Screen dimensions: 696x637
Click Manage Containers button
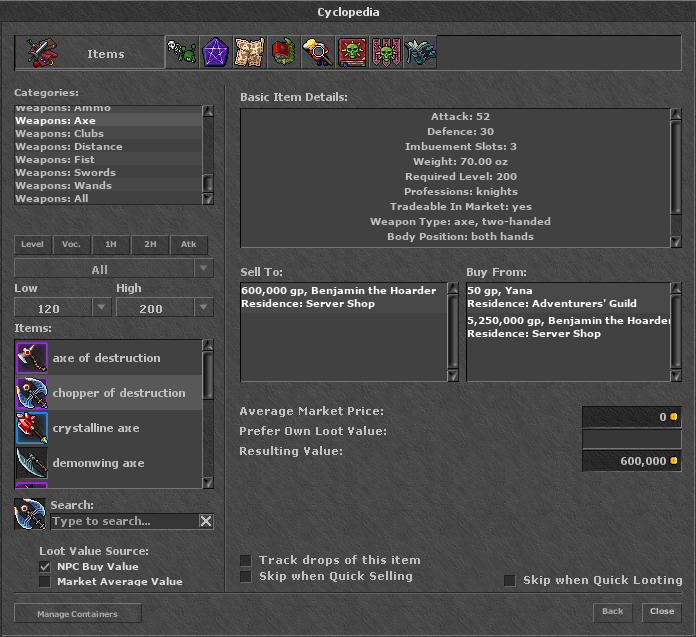(78, 613)
